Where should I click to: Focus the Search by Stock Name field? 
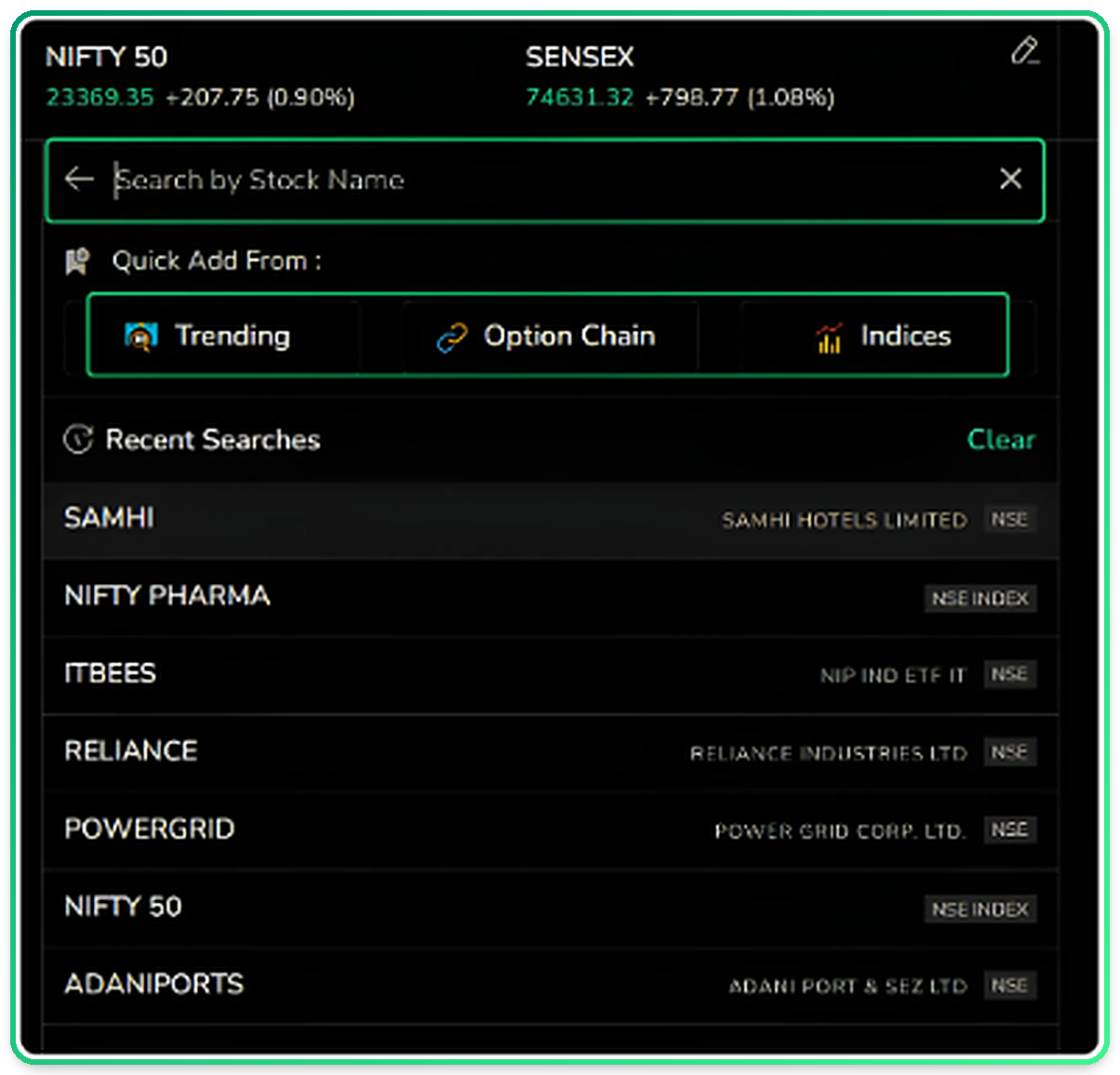[545, 180]
